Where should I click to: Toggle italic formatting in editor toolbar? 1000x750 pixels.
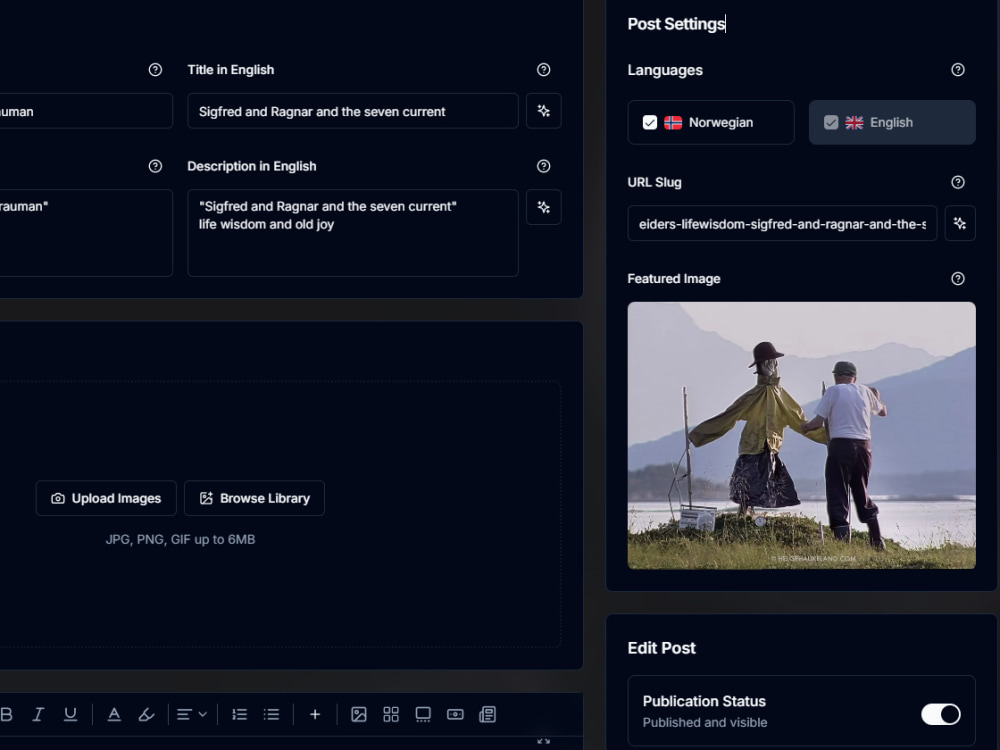coord(38,714)
